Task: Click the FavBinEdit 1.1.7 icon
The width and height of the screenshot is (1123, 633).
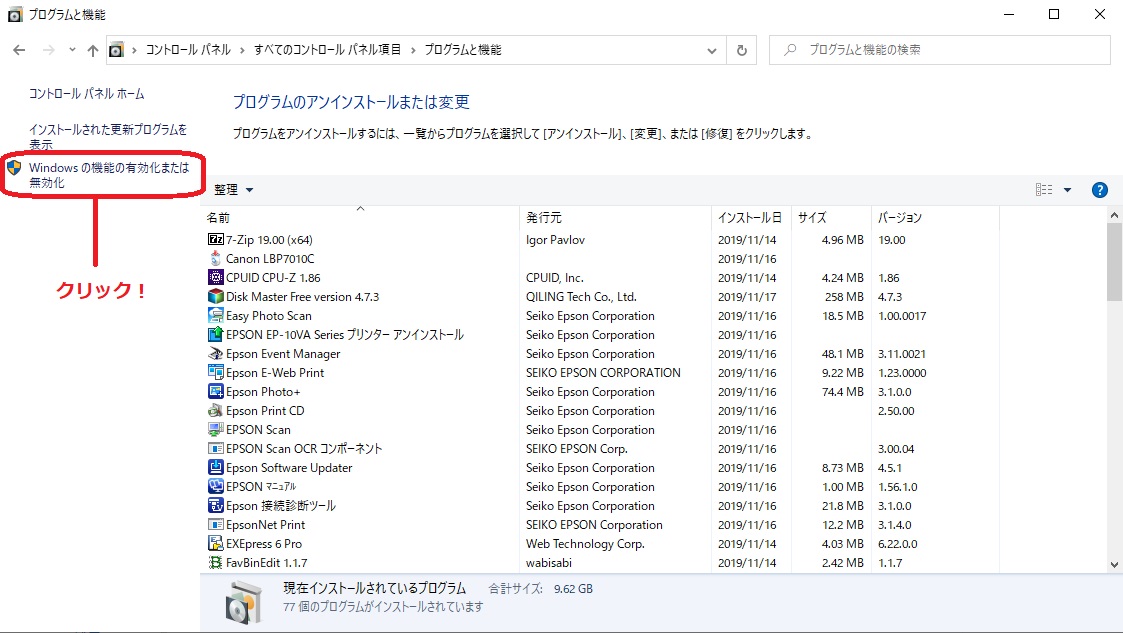Action: click(216, 562)
